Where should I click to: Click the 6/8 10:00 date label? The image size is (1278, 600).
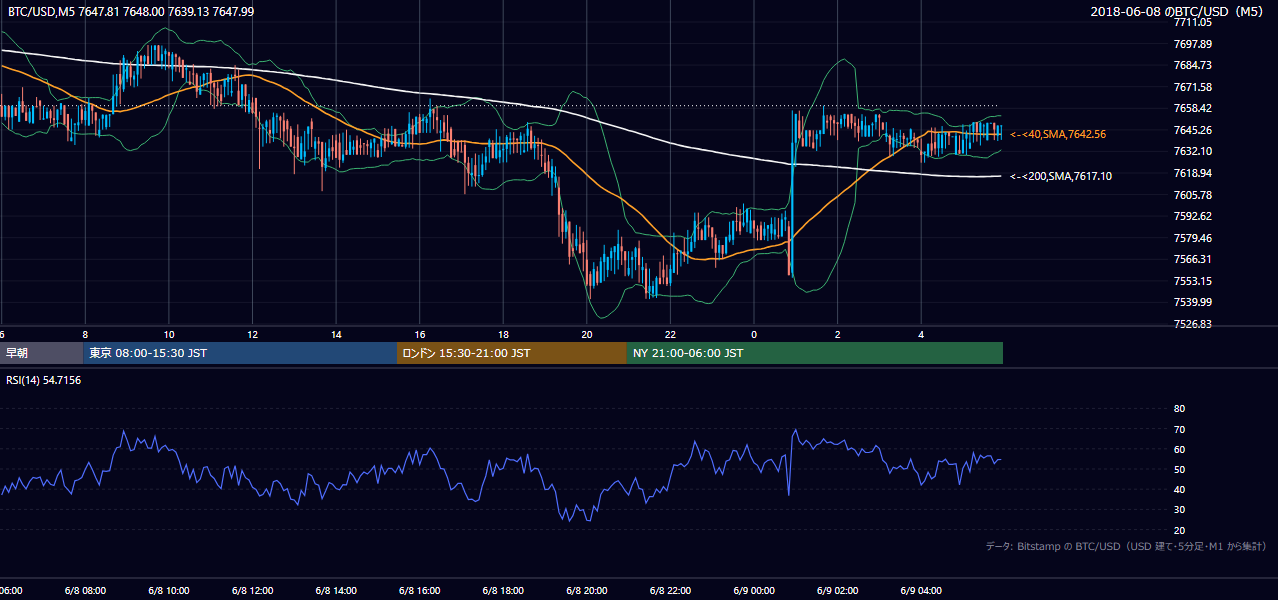tap(169, 591)
